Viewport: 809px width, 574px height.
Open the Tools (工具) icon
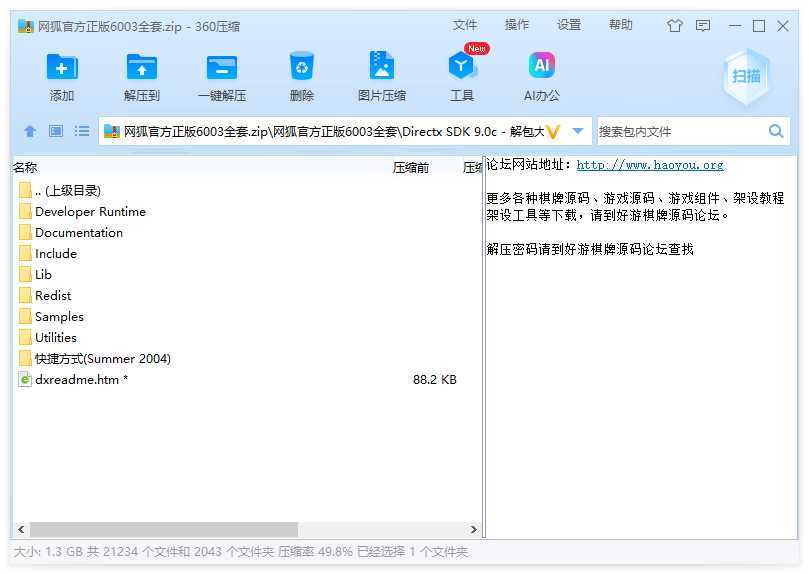coord(462,65)
